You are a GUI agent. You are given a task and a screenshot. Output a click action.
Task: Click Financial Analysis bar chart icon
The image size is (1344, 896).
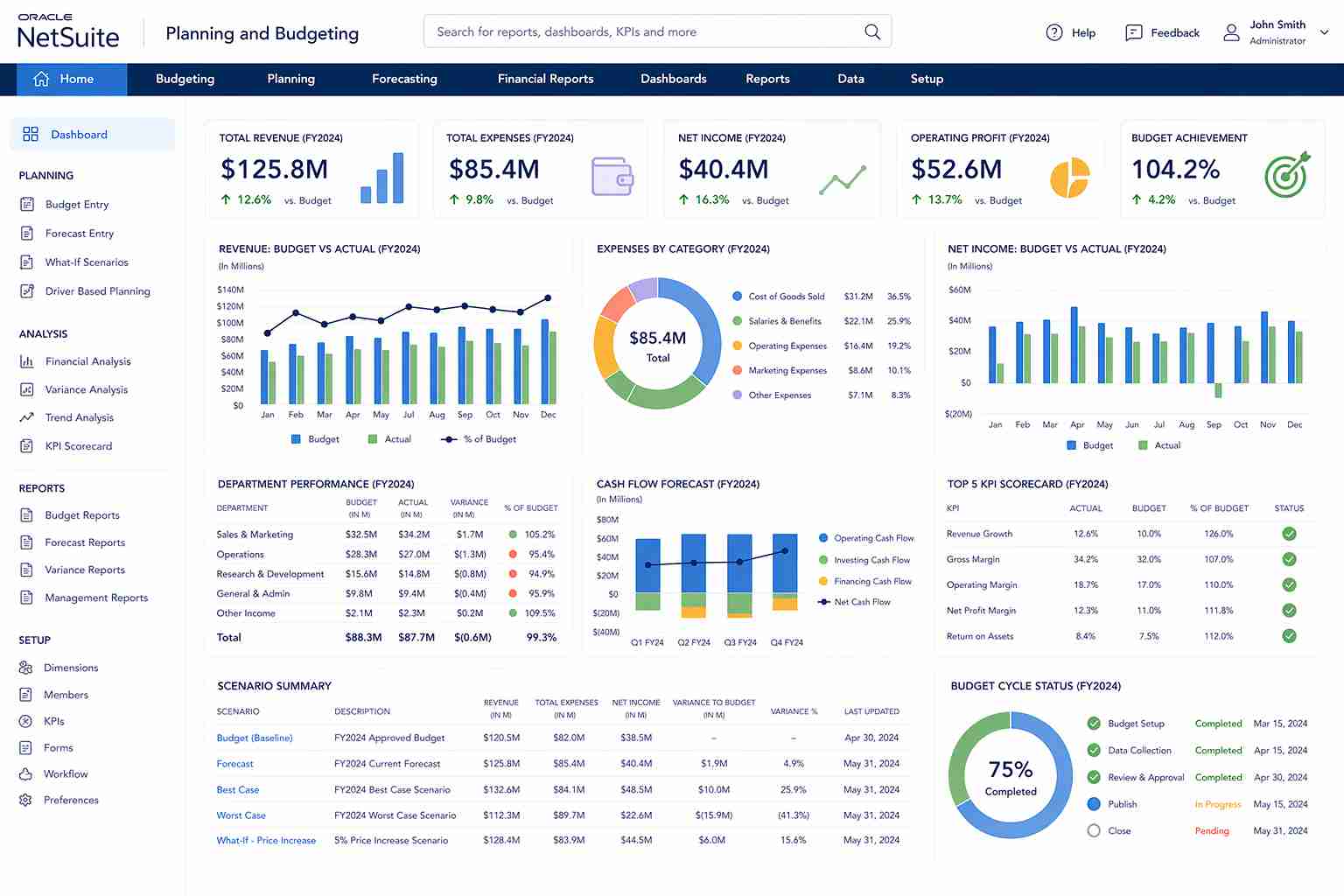(x=26, y=360)
